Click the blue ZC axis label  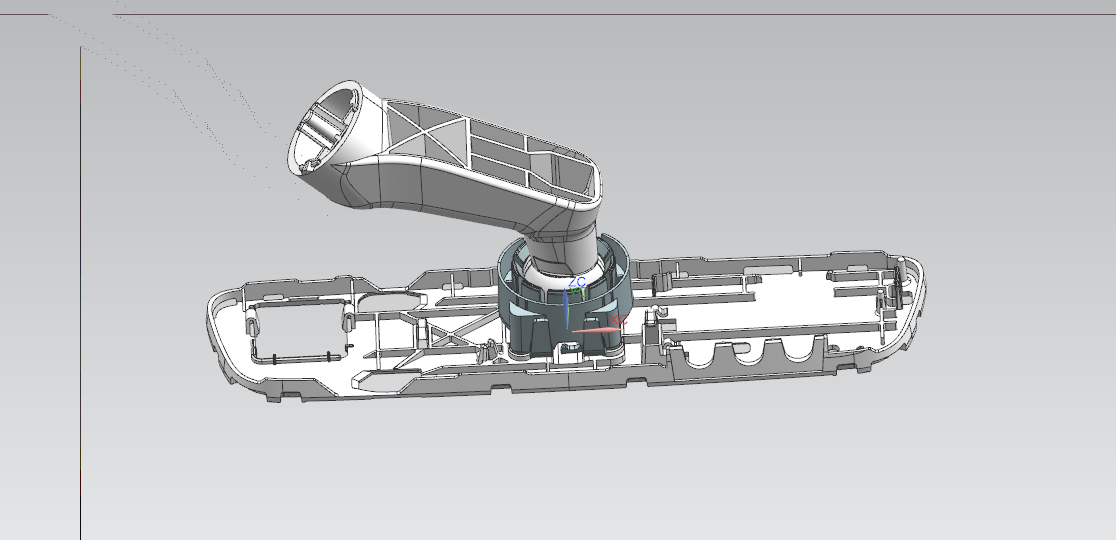click(576, 283)
